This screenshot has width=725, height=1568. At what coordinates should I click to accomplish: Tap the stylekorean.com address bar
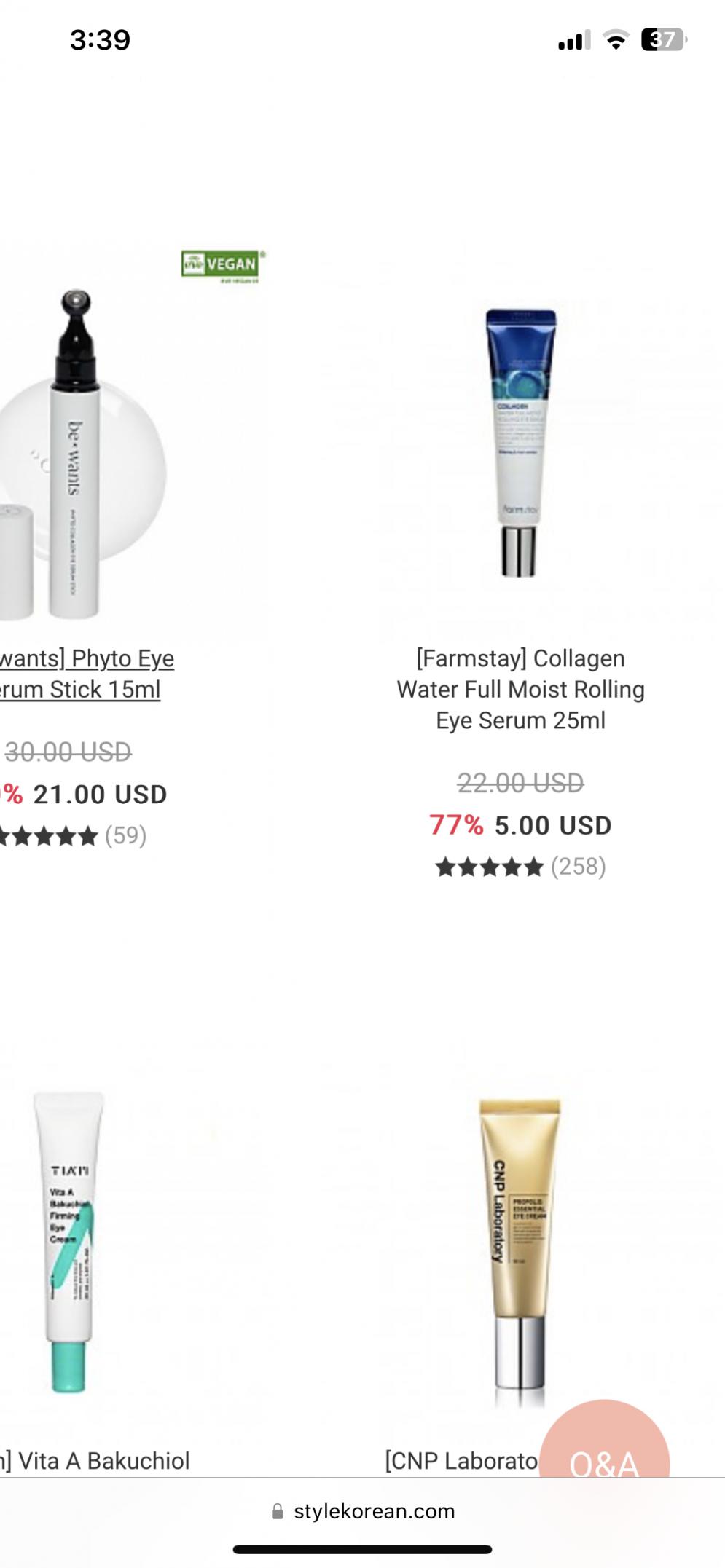point(374,1512)
